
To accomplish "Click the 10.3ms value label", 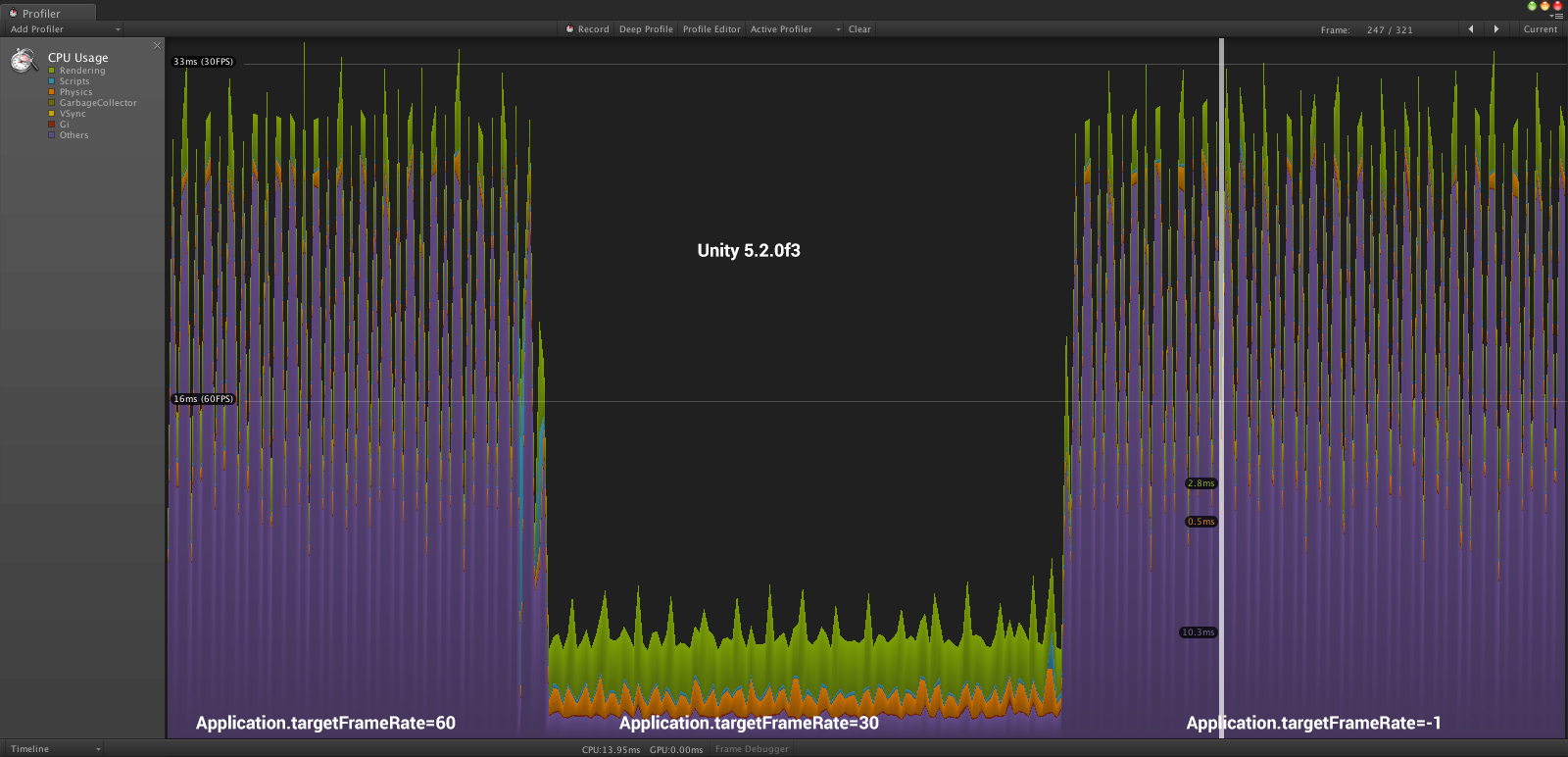I will pyautogui.click(x=1198, y=632).
